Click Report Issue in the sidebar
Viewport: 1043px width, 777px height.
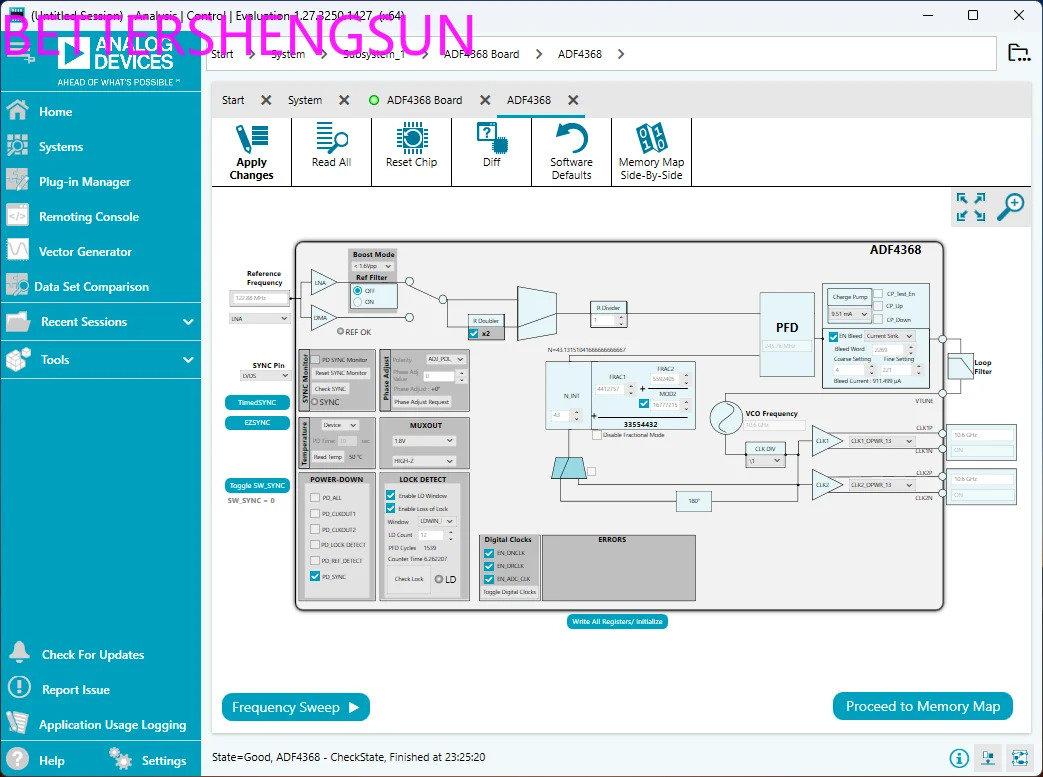click(x=75, y=690)
